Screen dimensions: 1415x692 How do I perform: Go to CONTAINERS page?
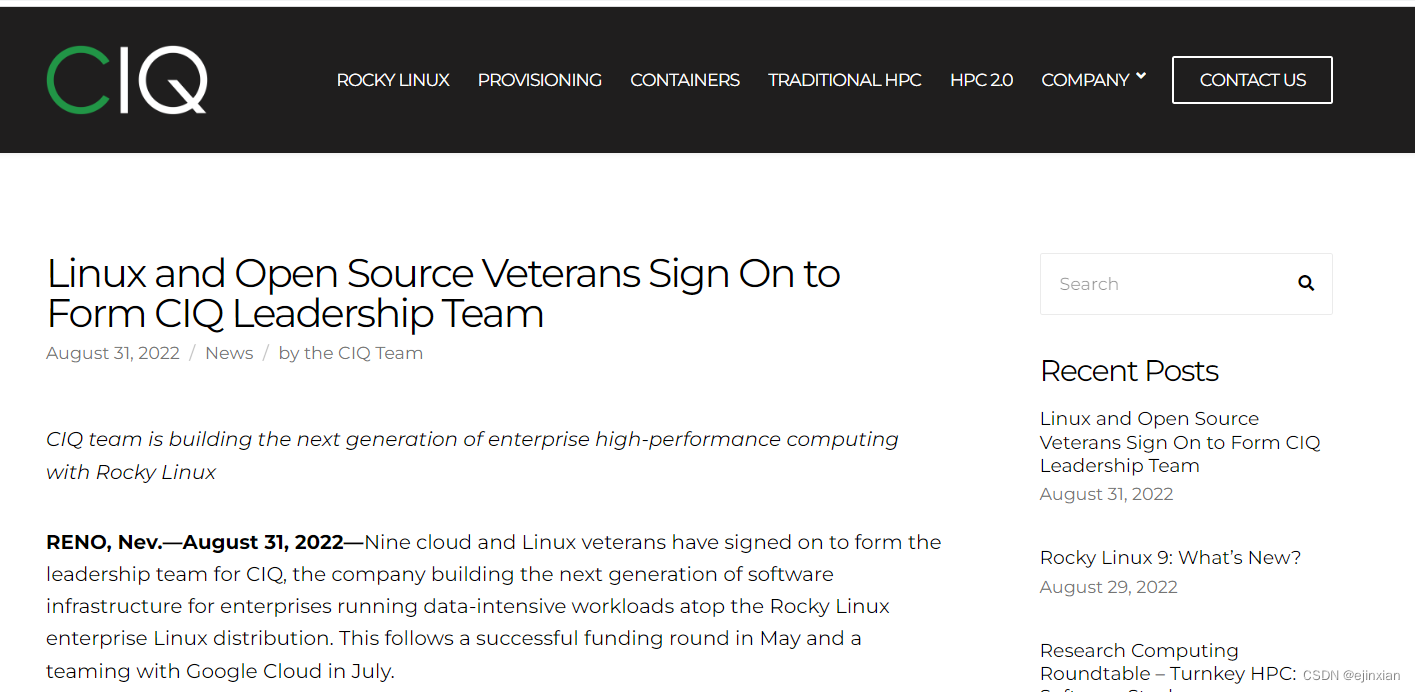tap(685, 80)
